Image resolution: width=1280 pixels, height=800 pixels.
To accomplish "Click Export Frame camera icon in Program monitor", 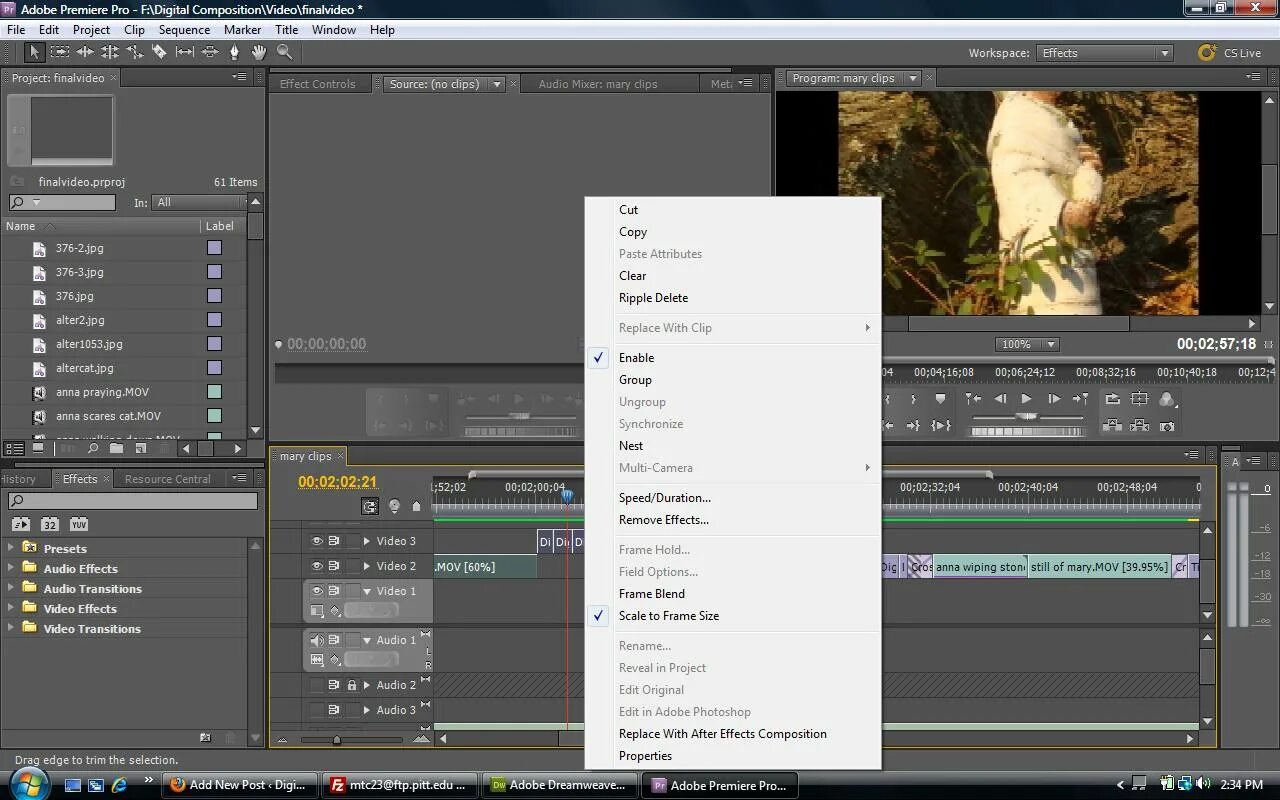I will click(x=1167, y=426).
